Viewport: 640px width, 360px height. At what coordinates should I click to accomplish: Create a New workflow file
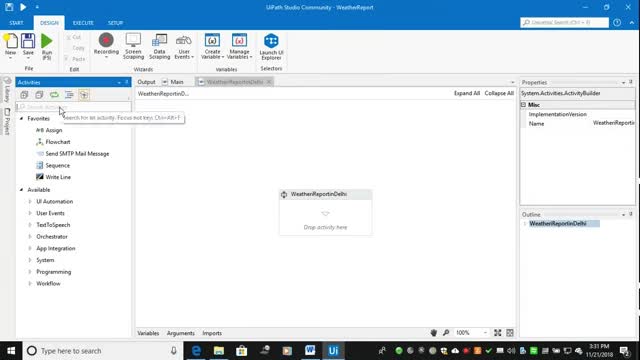[x=11, y=46]
